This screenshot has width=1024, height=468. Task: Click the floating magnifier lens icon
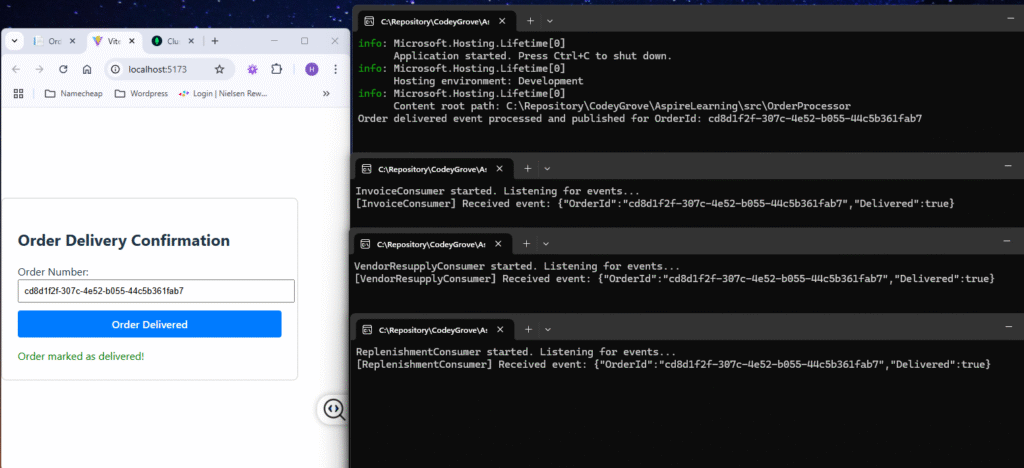point(334,409)
